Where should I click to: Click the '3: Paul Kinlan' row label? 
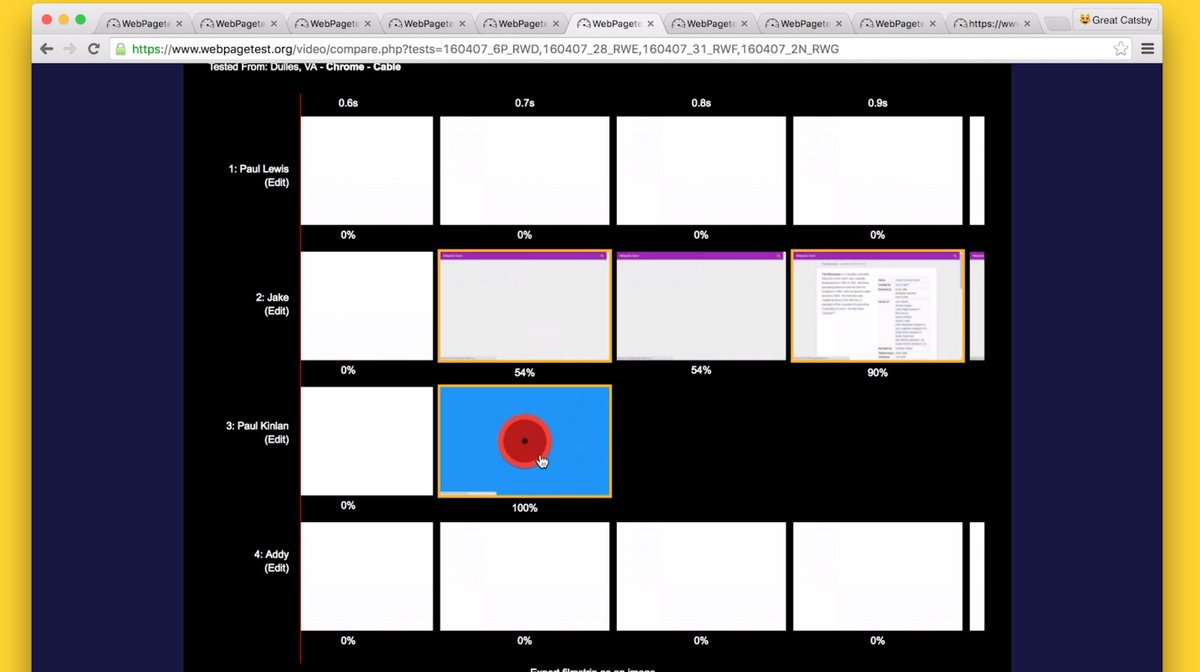(x=257, y=426)
